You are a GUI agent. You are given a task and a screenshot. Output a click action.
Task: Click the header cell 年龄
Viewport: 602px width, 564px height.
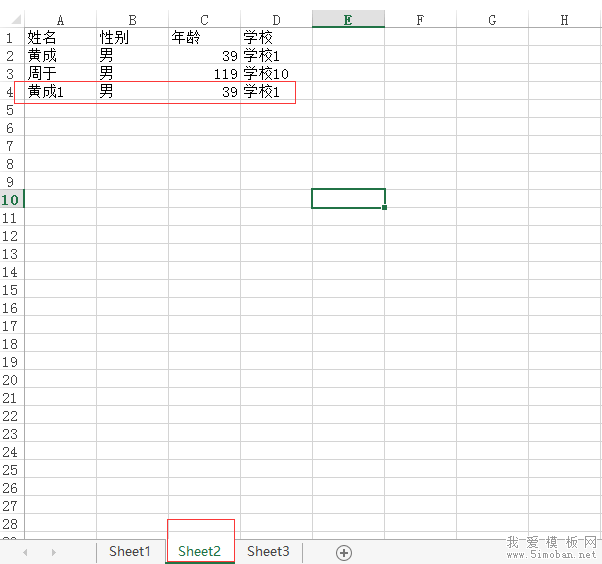pos(204,37)
